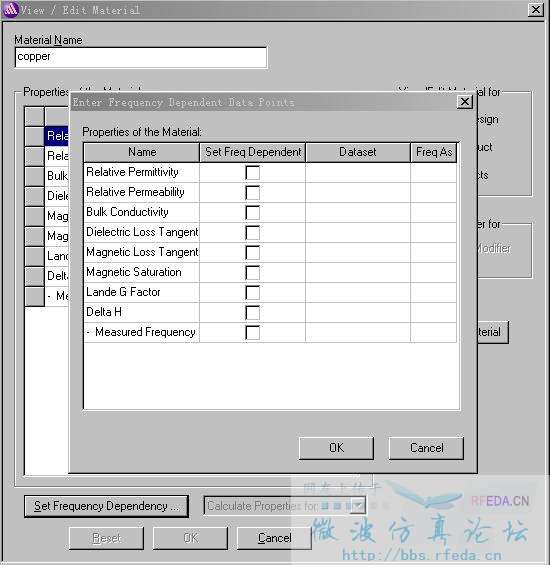This screenshot has width=550, height=565.
Task: Click the Set Frequency Dependency button
Action: pos(106,506)
